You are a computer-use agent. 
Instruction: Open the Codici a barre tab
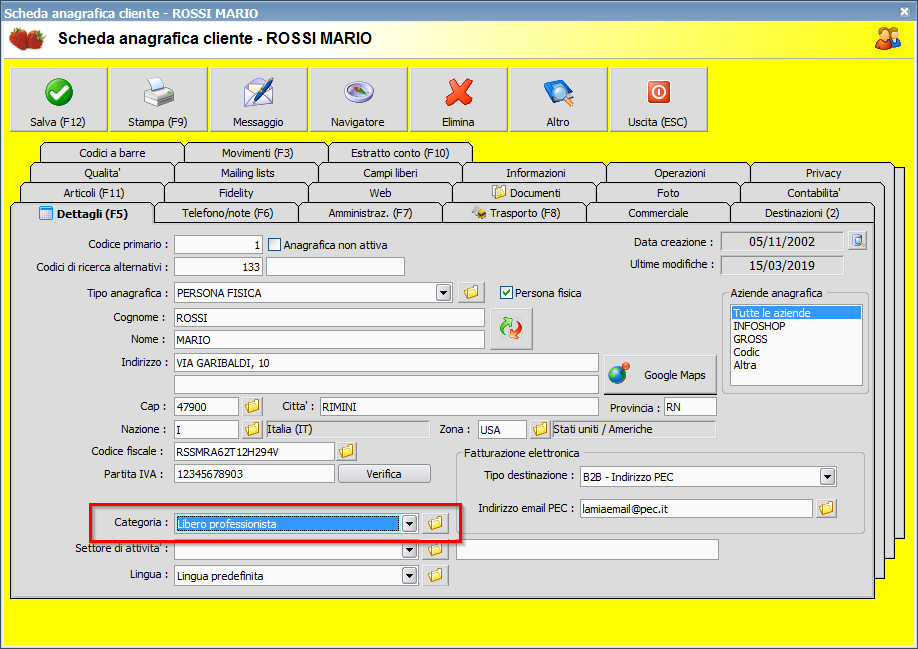pyautogui.click(x=112, y=153)
